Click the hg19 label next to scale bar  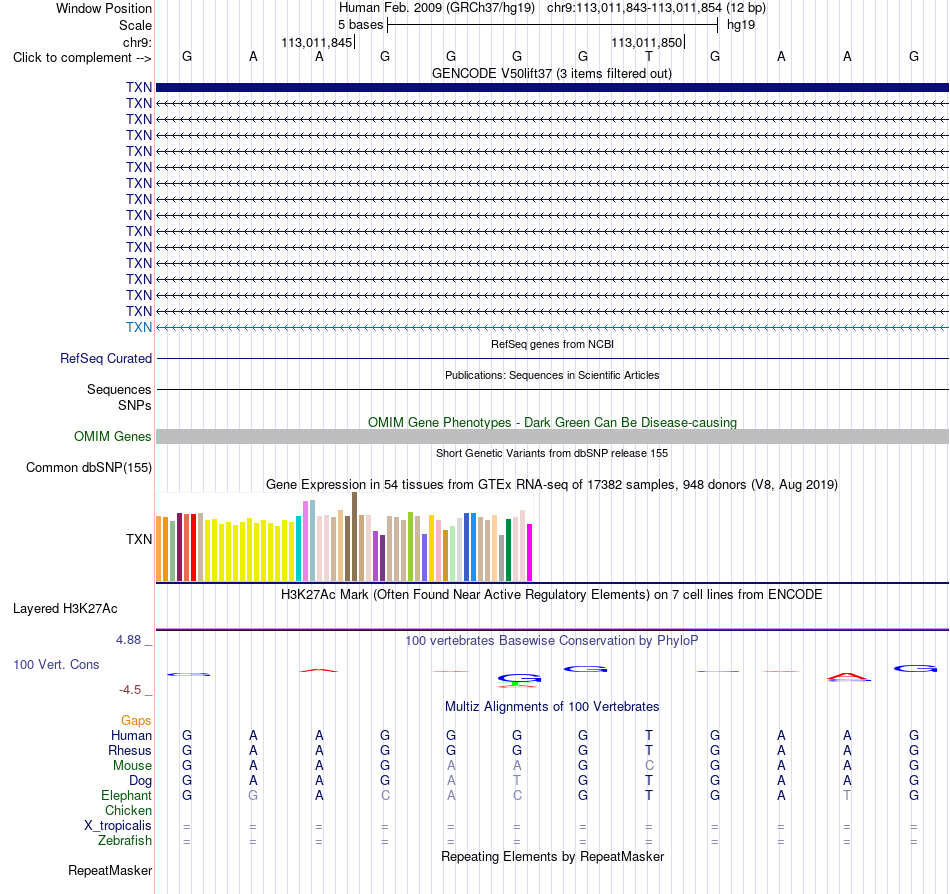(741, 25)
